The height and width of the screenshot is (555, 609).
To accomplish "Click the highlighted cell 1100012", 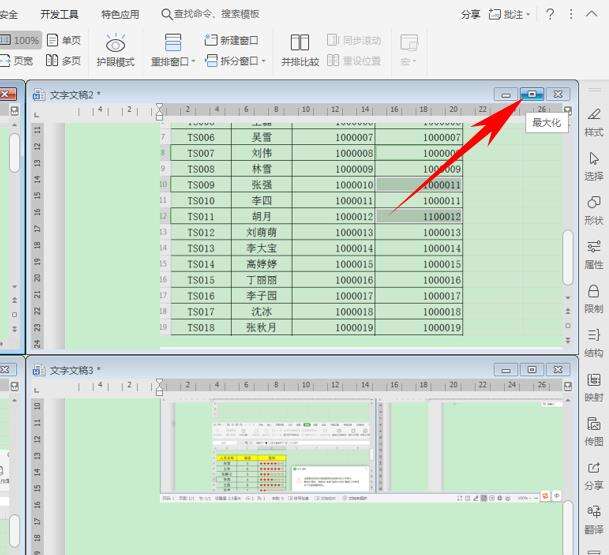I will point(419,216).
